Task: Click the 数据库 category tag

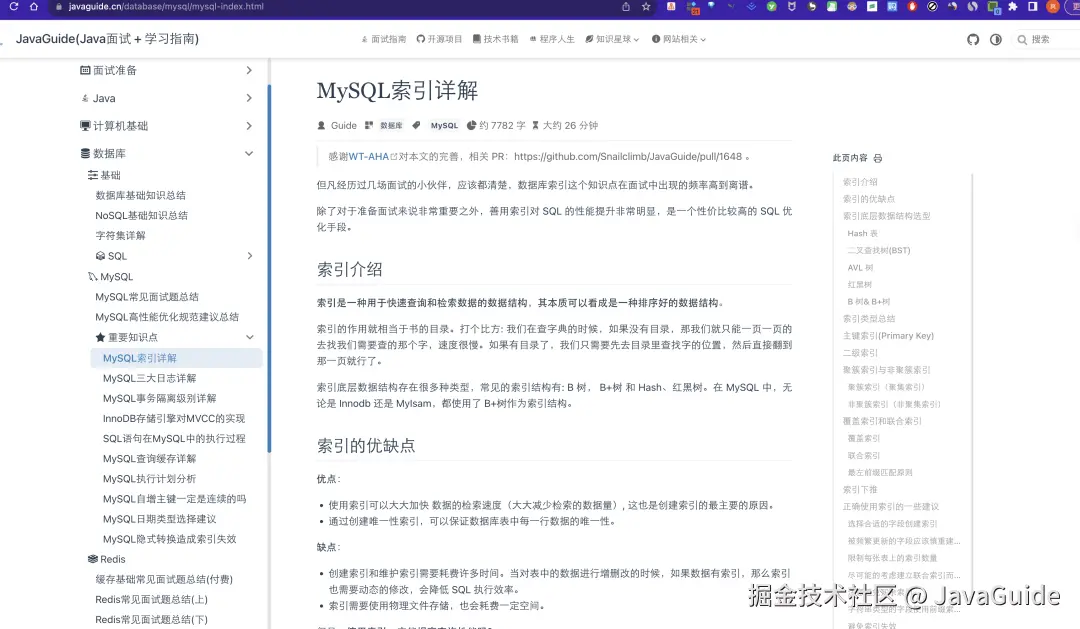Action: coord(391,125)
